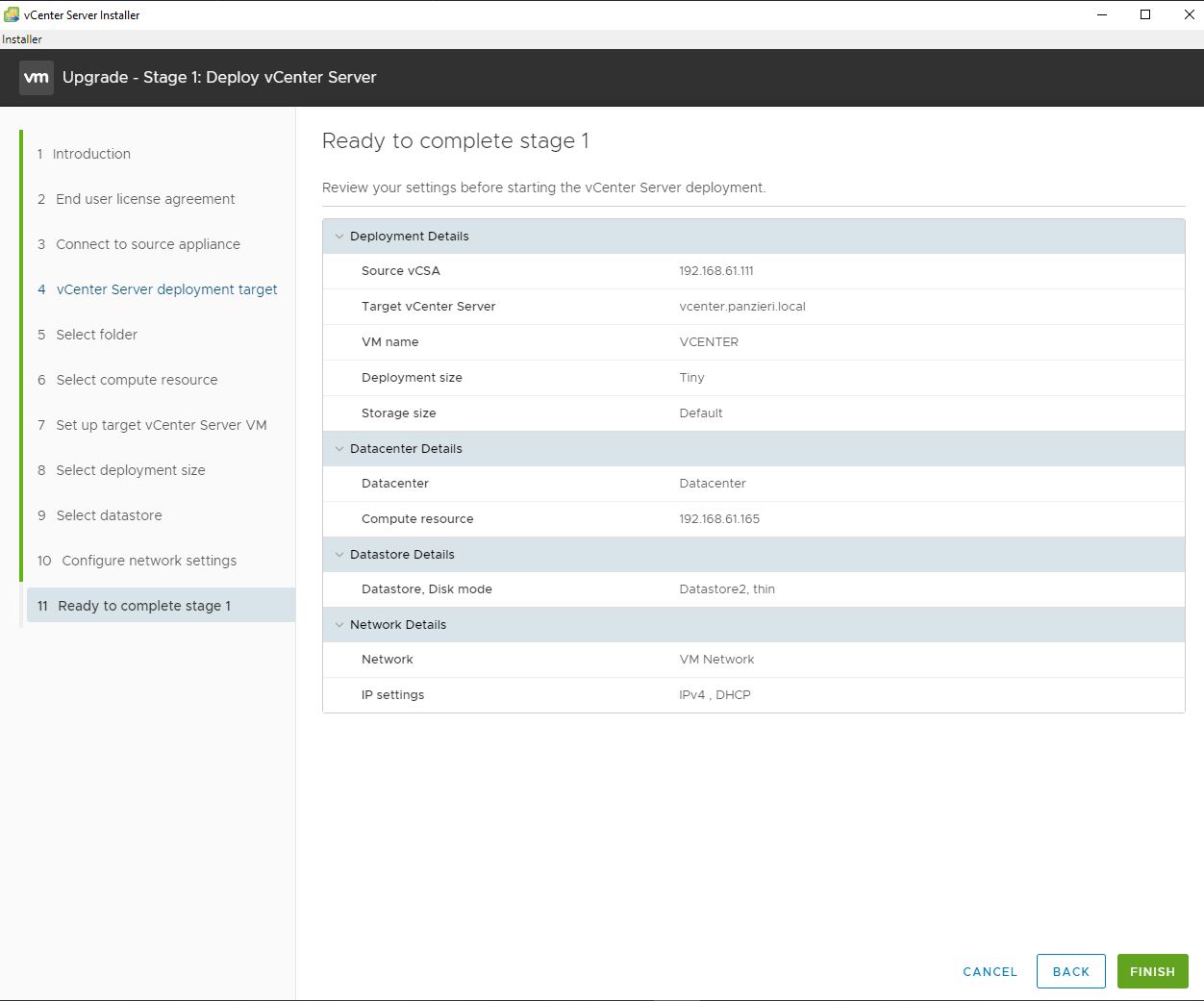The image size is (1204, 1001).
Task: Click the BACK button
Action: click(1071, 971)
